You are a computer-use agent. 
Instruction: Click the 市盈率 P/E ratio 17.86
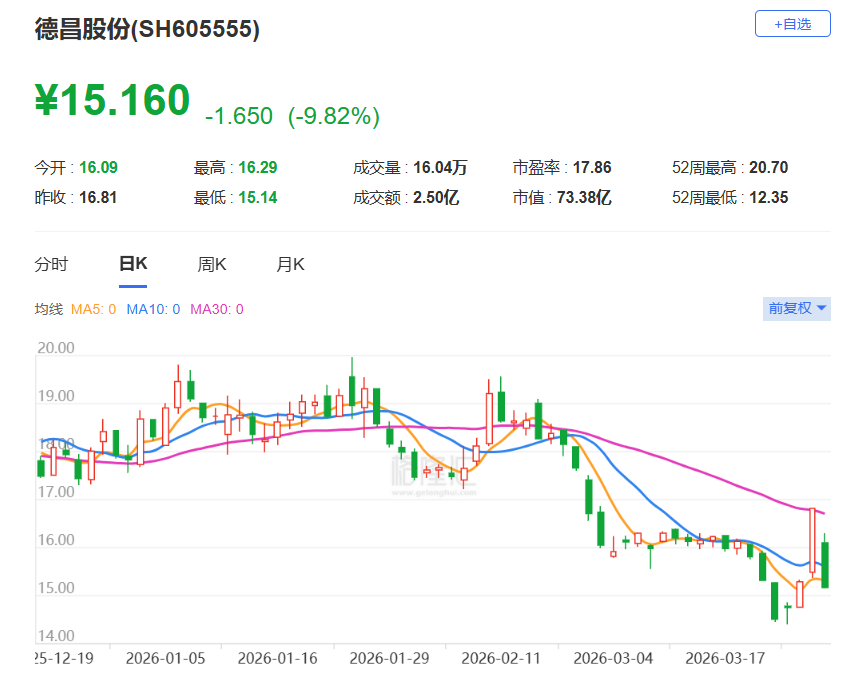tap(592, 167)
